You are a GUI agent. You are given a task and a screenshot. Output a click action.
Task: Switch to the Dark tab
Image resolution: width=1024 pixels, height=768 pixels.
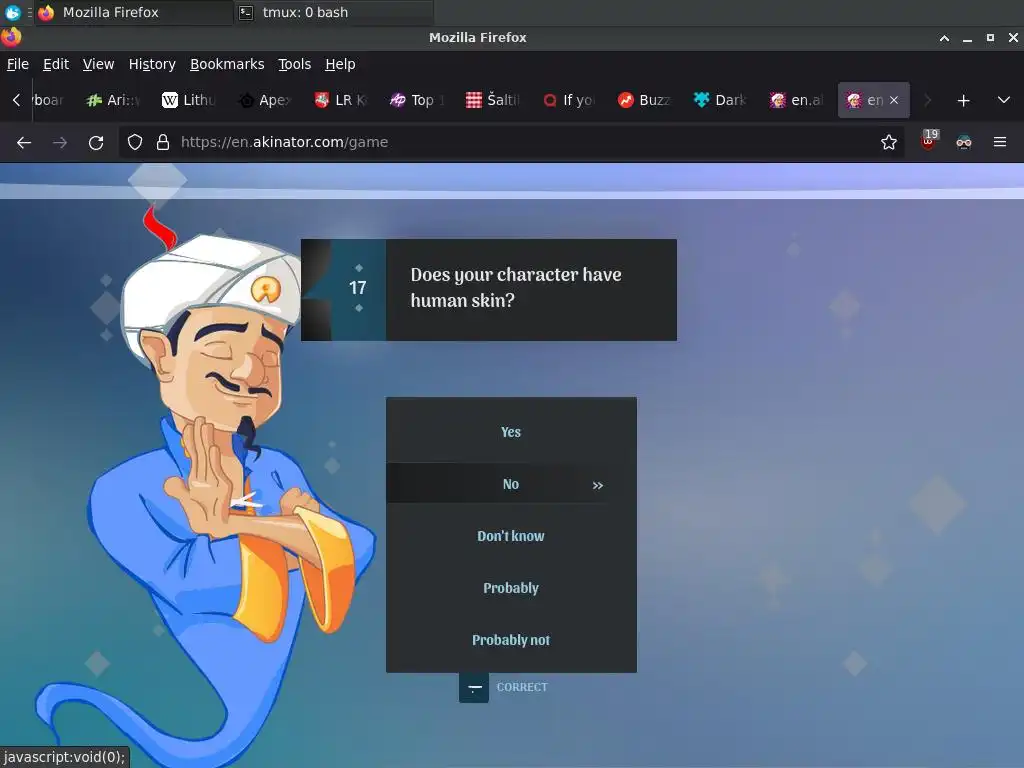(x=720, y=100)
